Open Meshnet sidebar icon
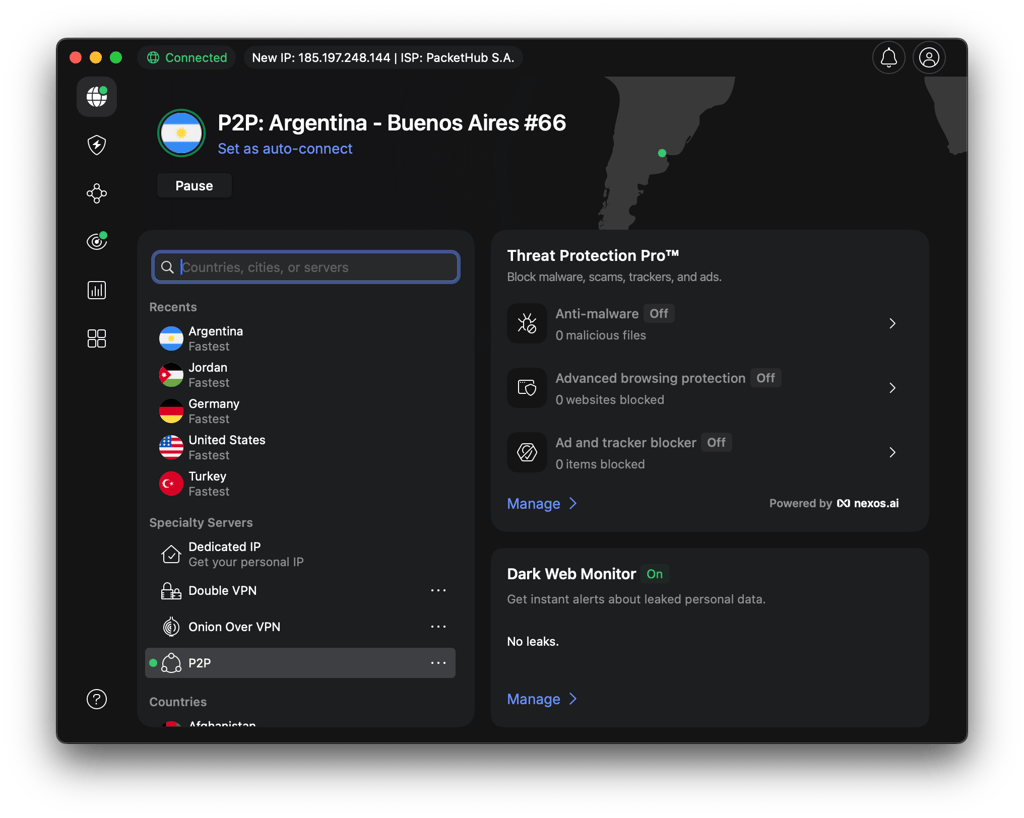The width and height of the screenshot is (1024, 818). [x=97, y=193]
